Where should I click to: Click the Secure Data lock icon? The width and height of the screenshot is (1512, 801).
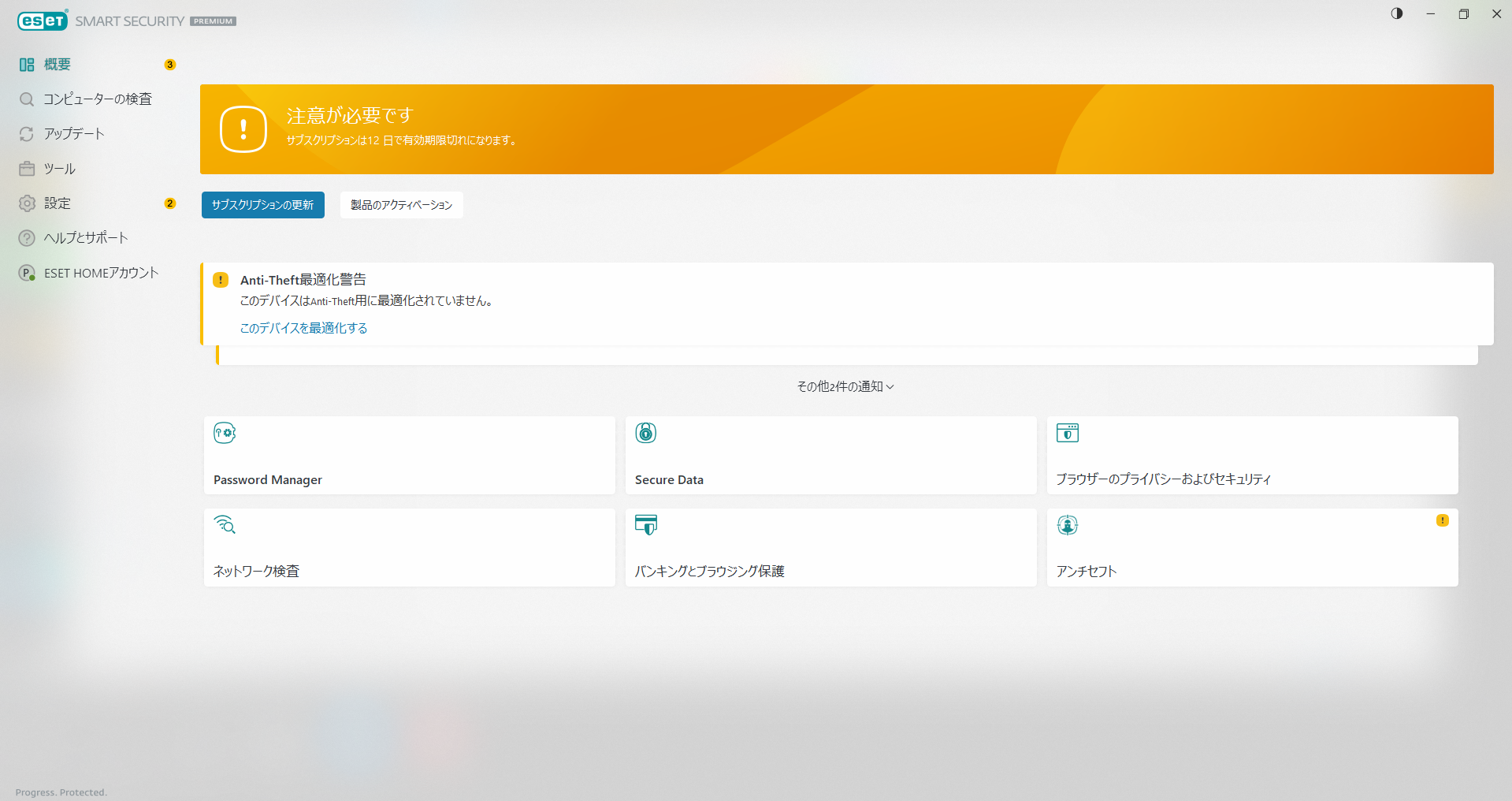pos(646,433)
